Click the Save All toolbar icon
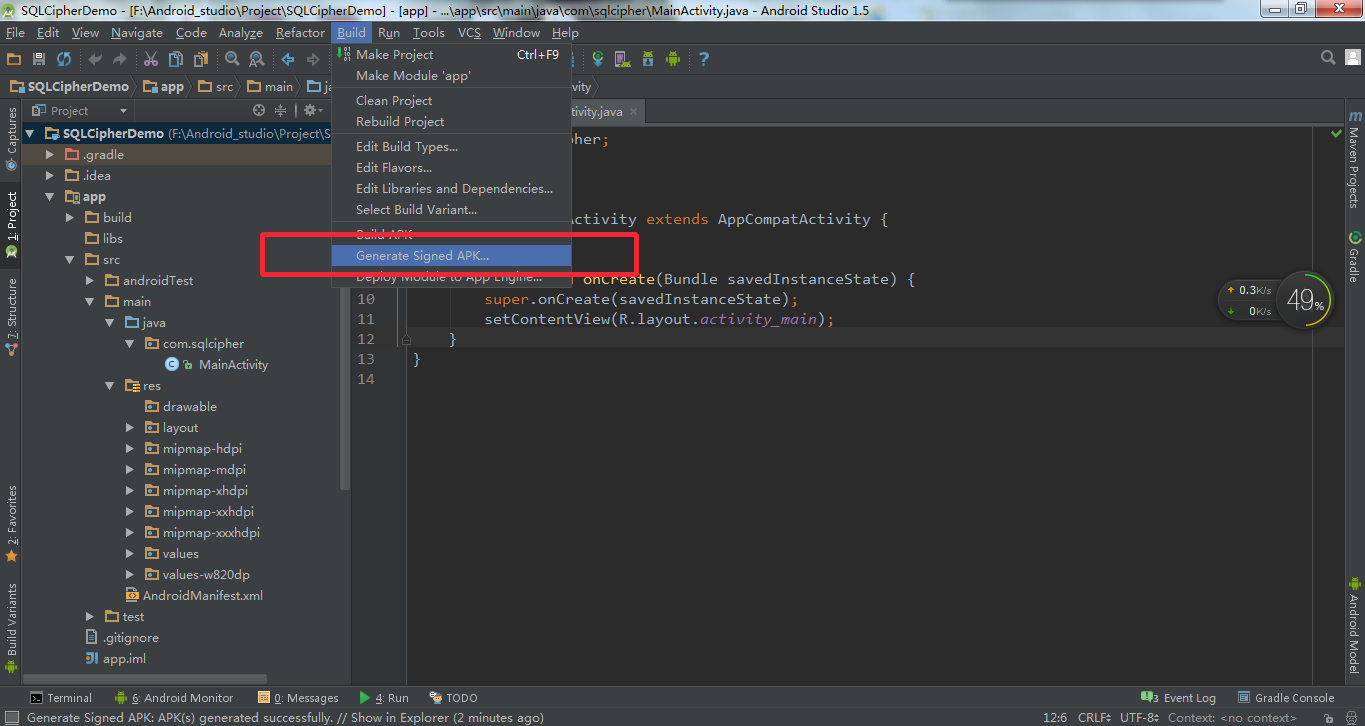This screenshot has height=726, width=1365. pyautogui.click(x=39, y=59)
